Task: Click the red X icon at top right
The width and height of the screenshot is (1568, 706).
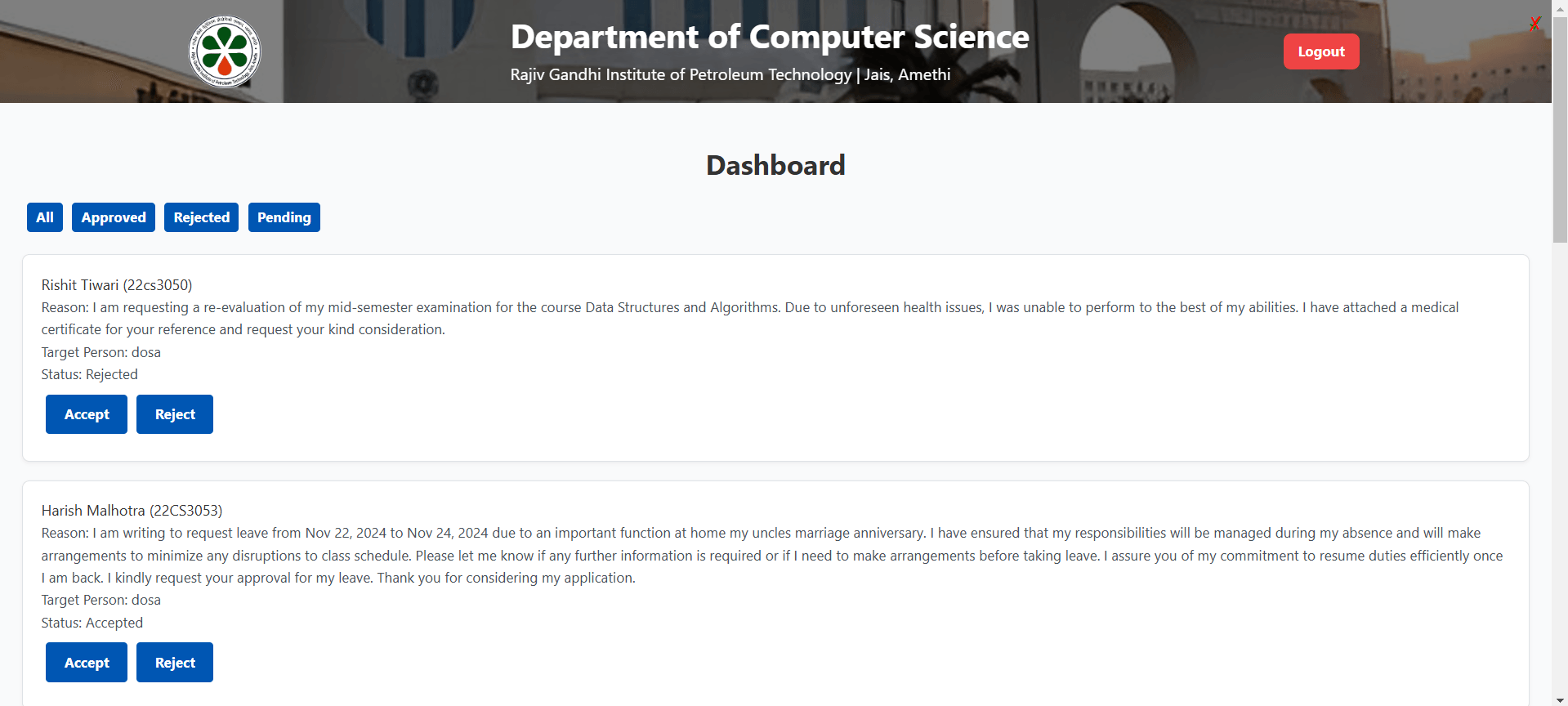Action: tap(1535, 24)
